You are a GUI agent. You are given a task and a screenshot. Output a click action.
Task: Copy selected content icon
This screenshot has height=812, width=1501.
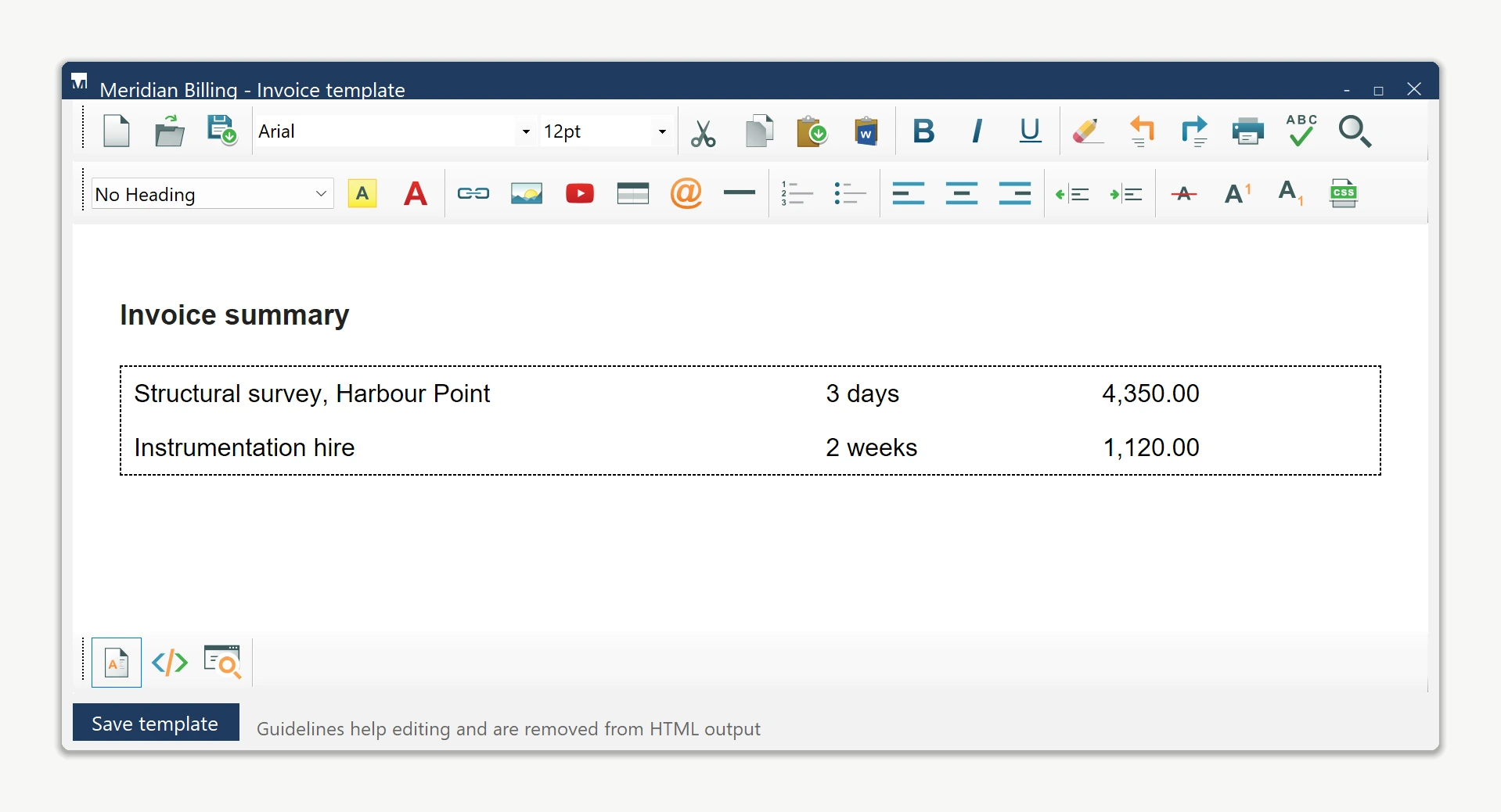click(759, 131)
